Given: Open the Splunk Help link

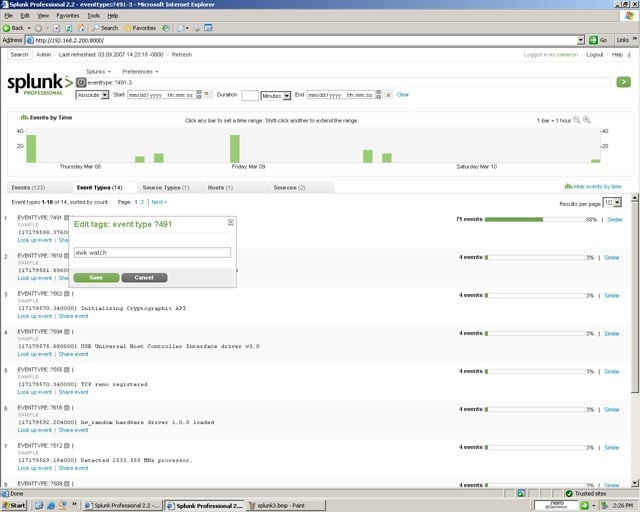Looking at the screenshot, I should pyautogui.click(x=617, y=55).
